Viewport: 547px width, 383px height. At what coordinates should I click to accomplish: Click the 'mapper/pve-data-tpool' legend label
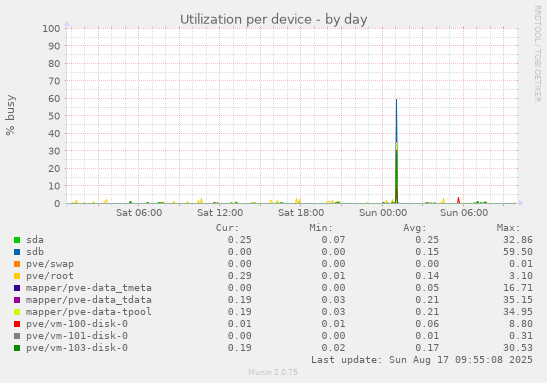click(89, 312)
